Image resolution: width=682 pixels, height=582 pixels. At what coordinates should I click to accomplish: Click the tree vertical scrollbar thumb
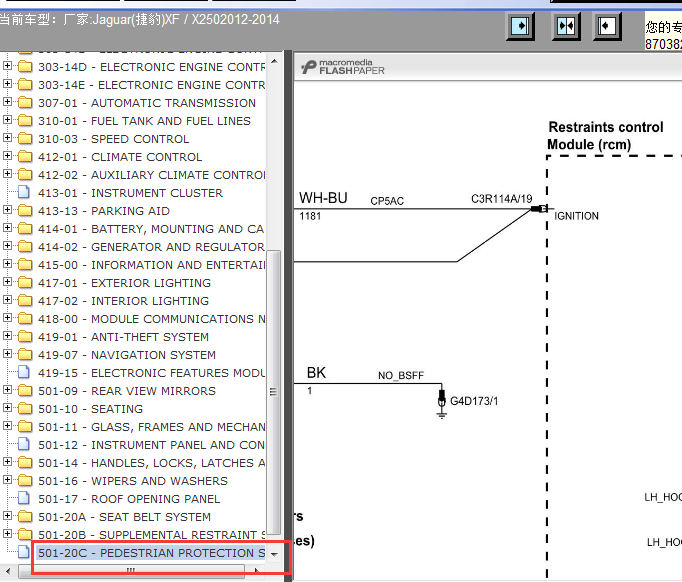pyautogui.click(x=274, y=391)
